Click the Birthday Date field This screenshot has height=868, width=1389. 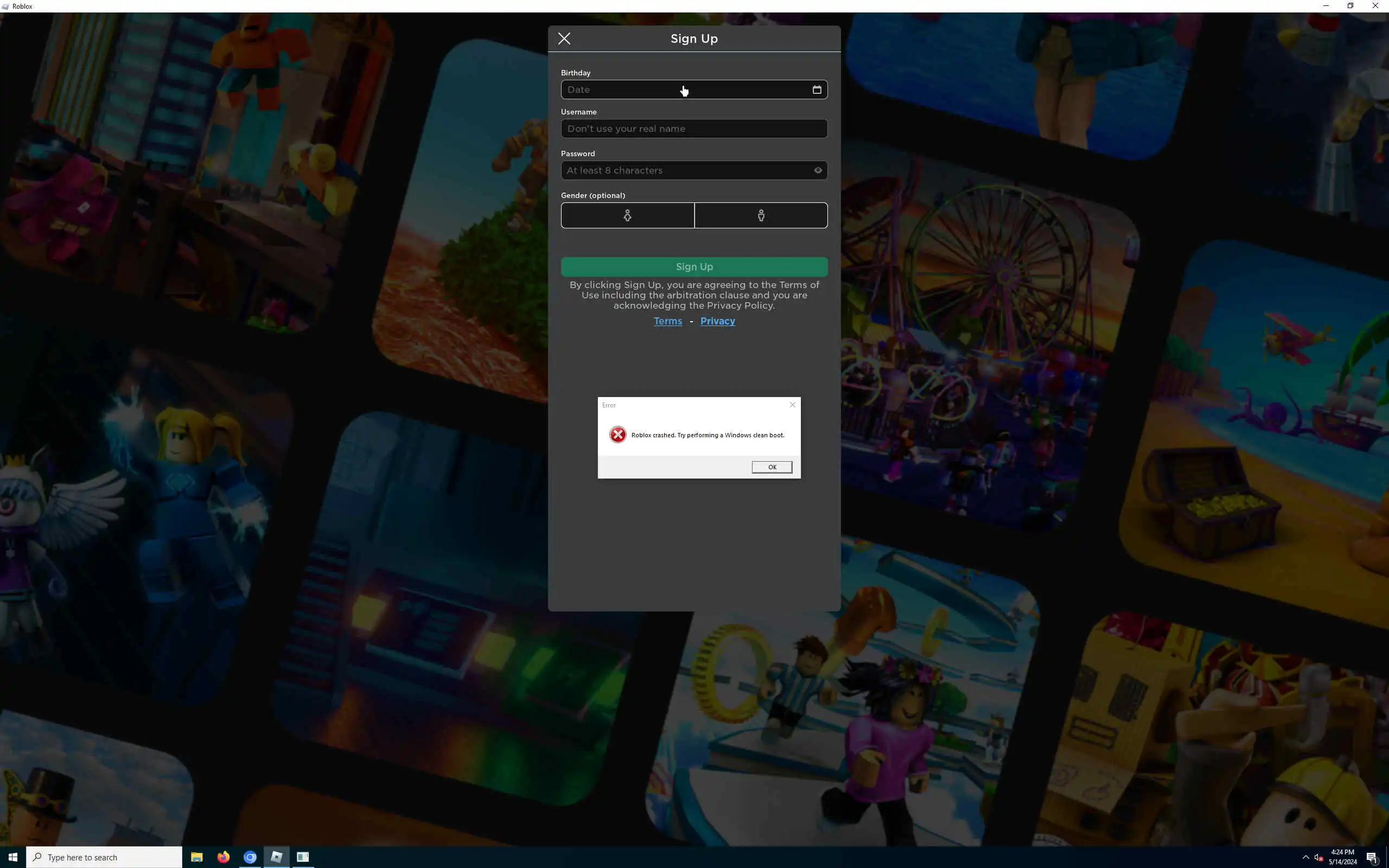(x=683, y=90)
